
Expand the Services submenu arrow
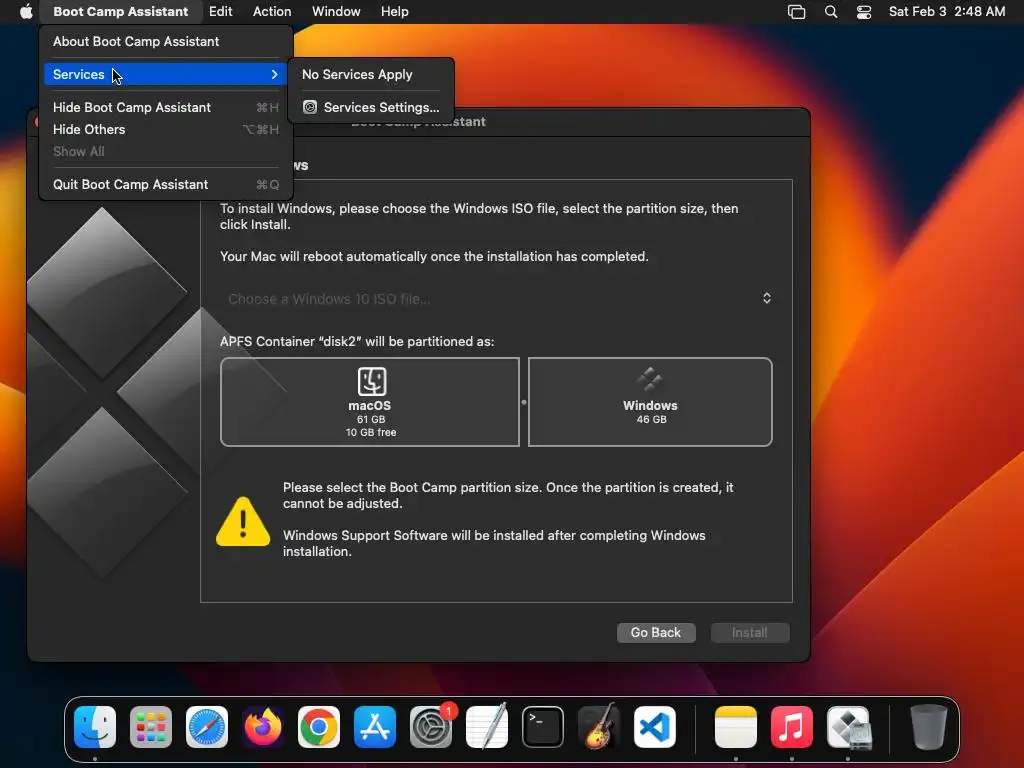(x=274, y=74)
